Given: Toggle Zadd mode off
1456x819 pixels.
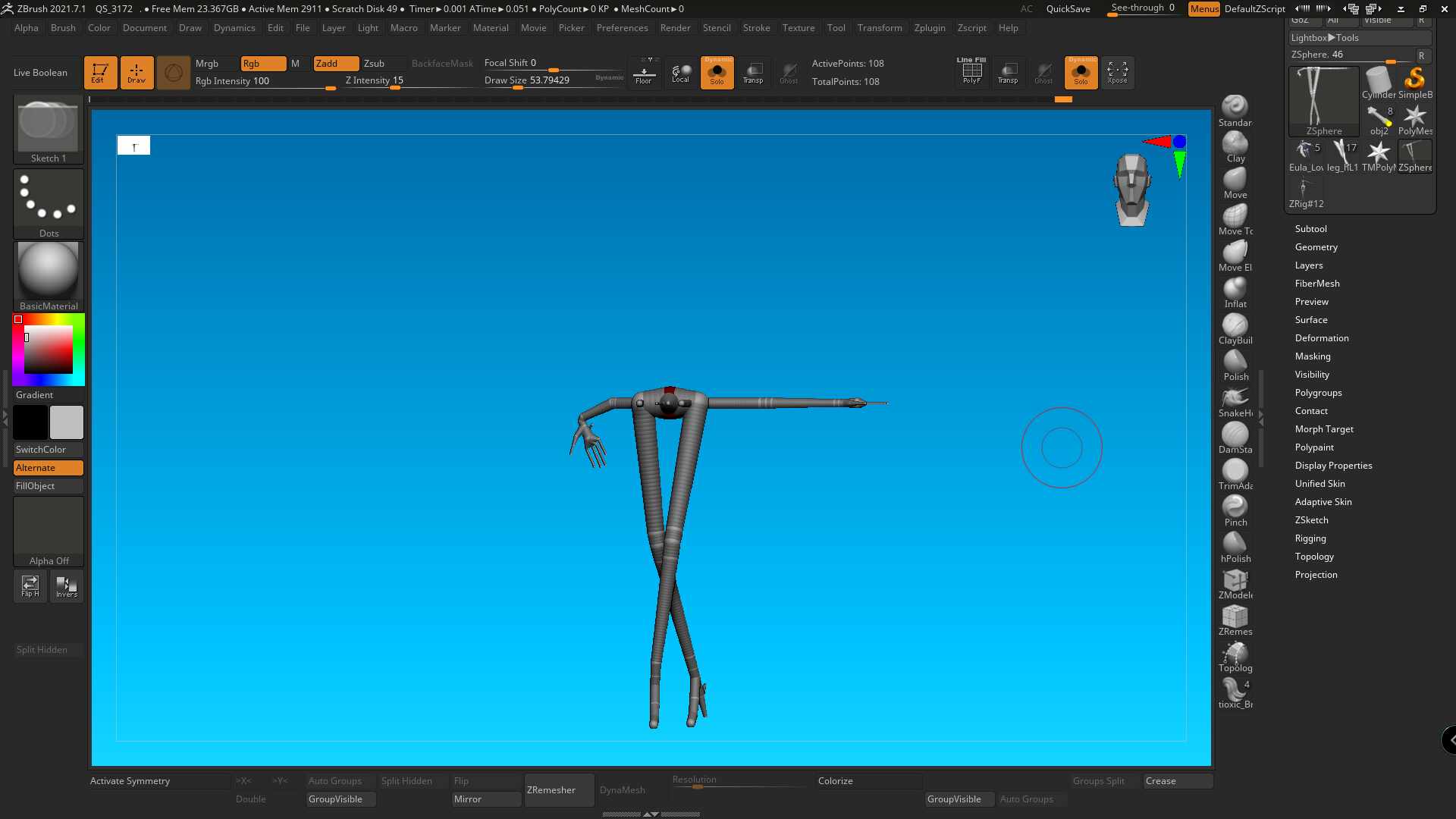Looking at the screenshot, I should (336, 64).
